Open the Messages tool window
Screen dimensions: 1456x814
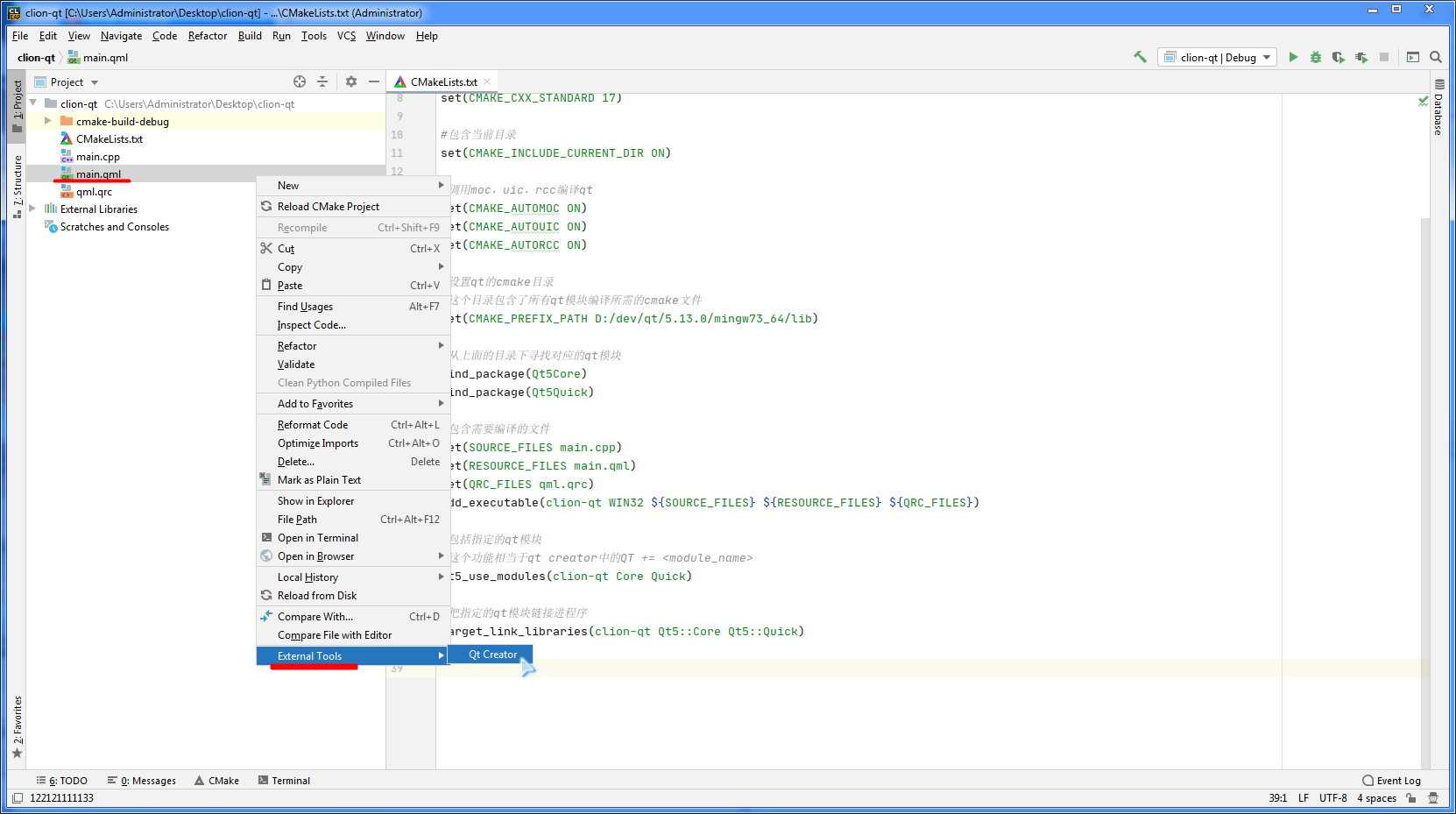[x=142, y=781]
